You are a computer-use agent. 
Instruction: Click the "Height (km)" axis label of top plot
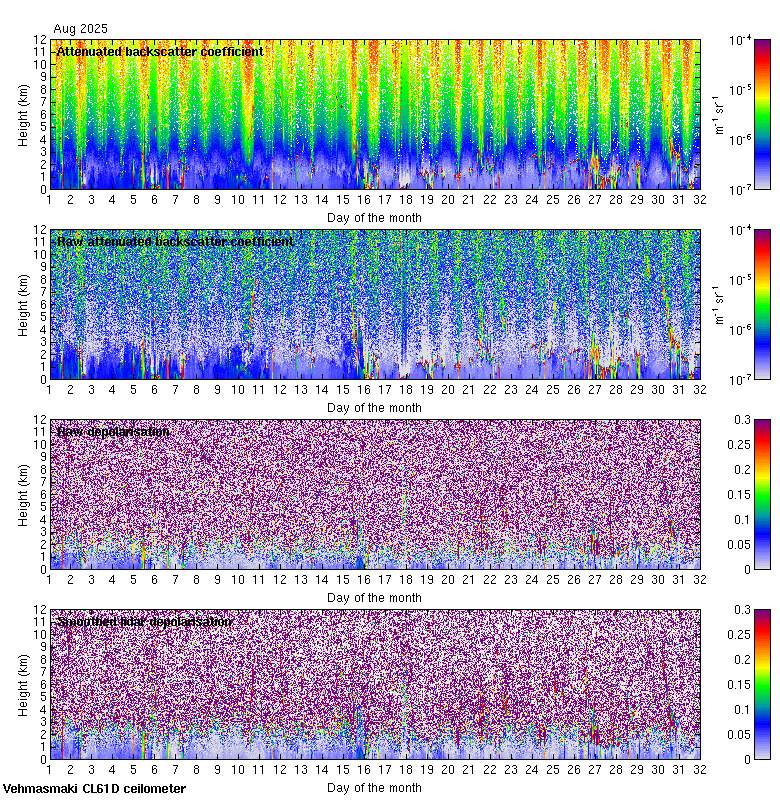point(23,114)
